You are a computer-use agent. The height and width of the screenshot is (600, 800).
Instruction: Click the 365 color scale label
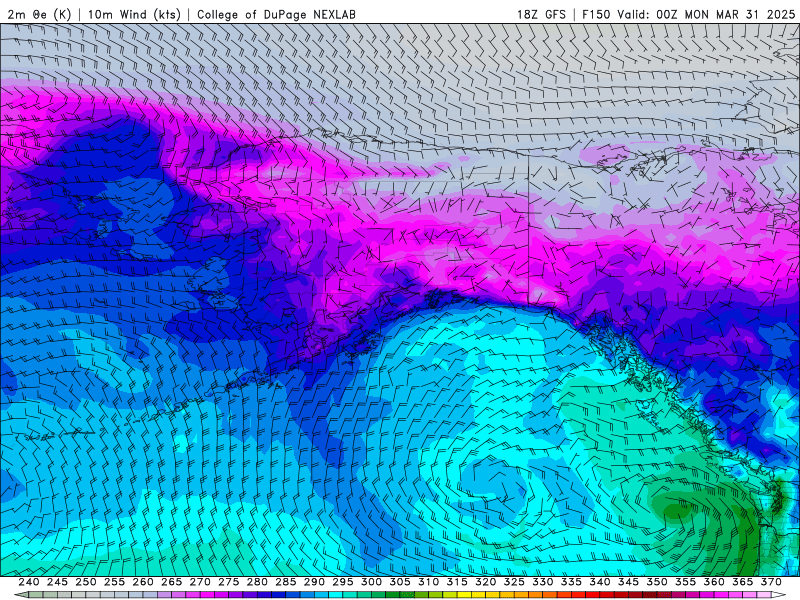pyautogui.click(x=743, y=582)
